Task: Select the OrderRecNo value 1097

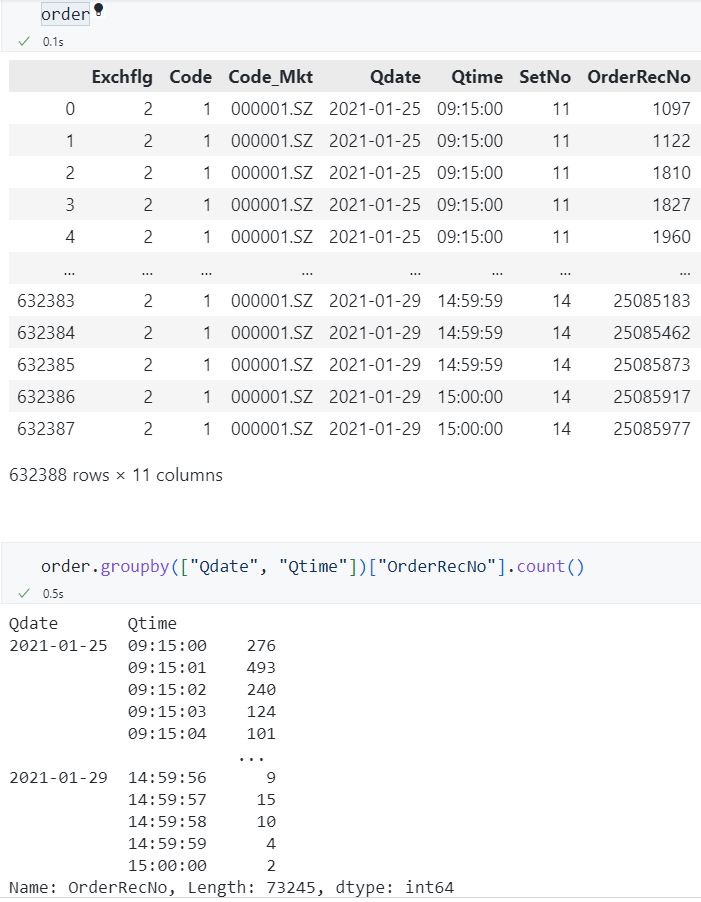Action: tap(670, 109)
